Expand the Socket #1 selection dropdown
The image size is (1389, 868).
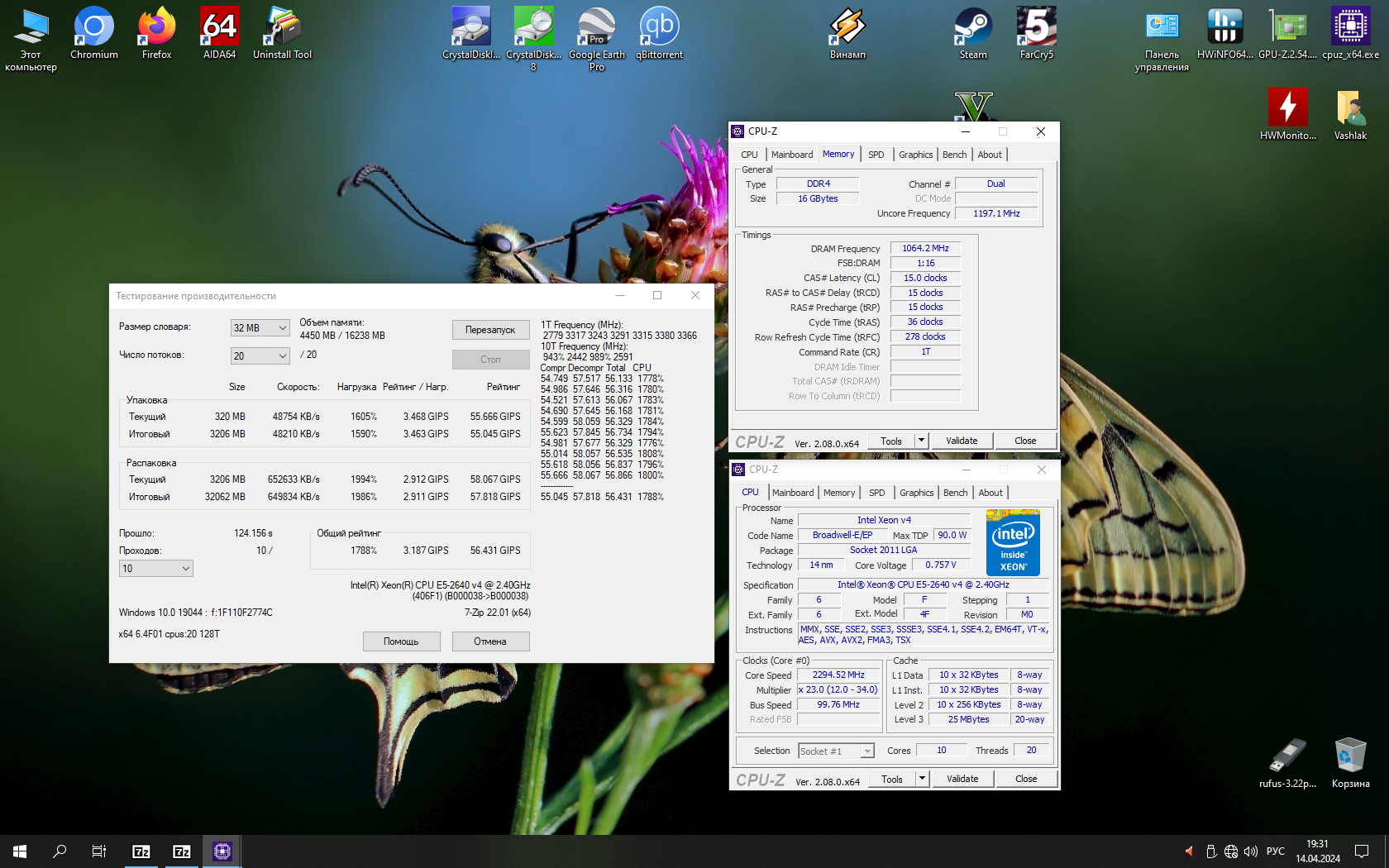pyautogui.click(x=836, y=751)
